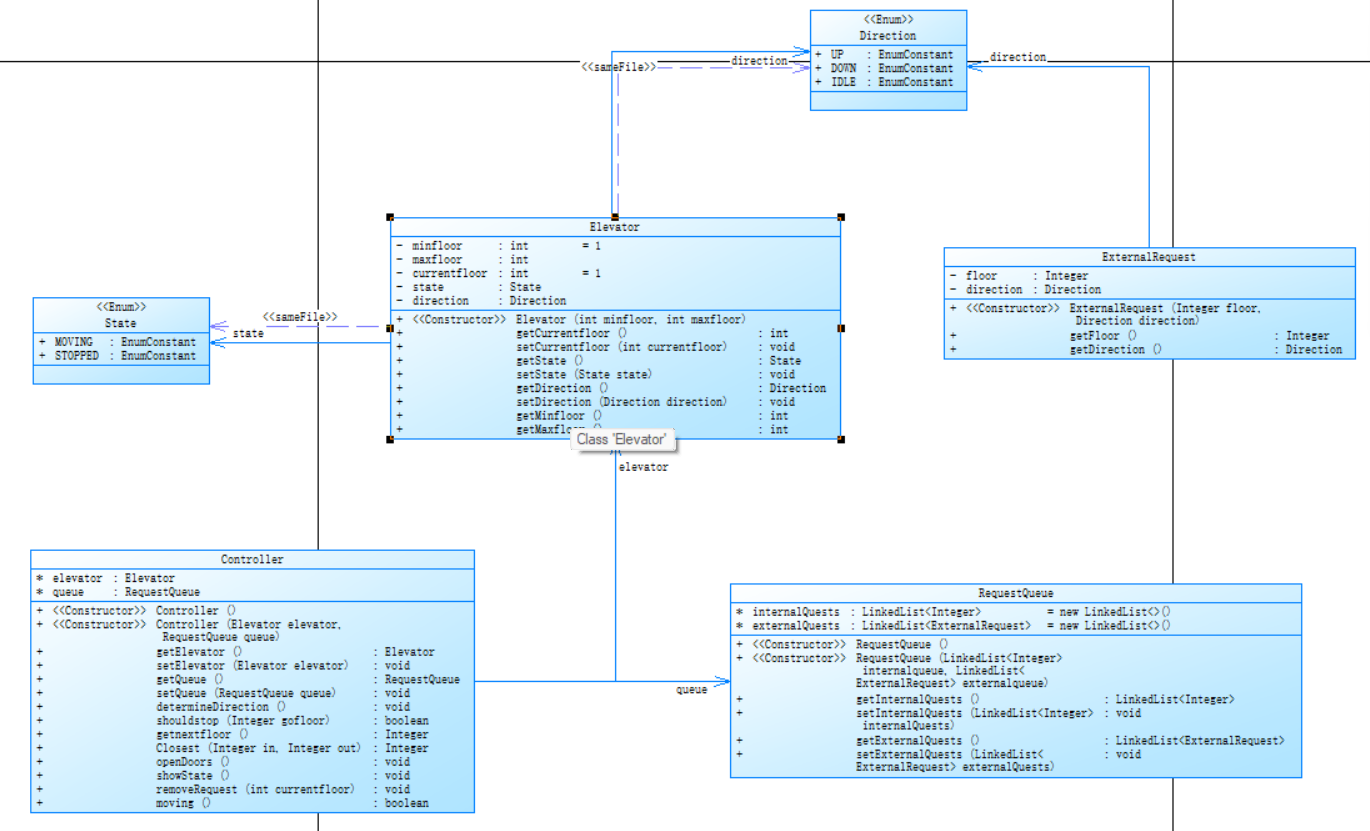Click determineDirection operation in Controller
Screen dimensions: 1370x831
coord(220,707)
